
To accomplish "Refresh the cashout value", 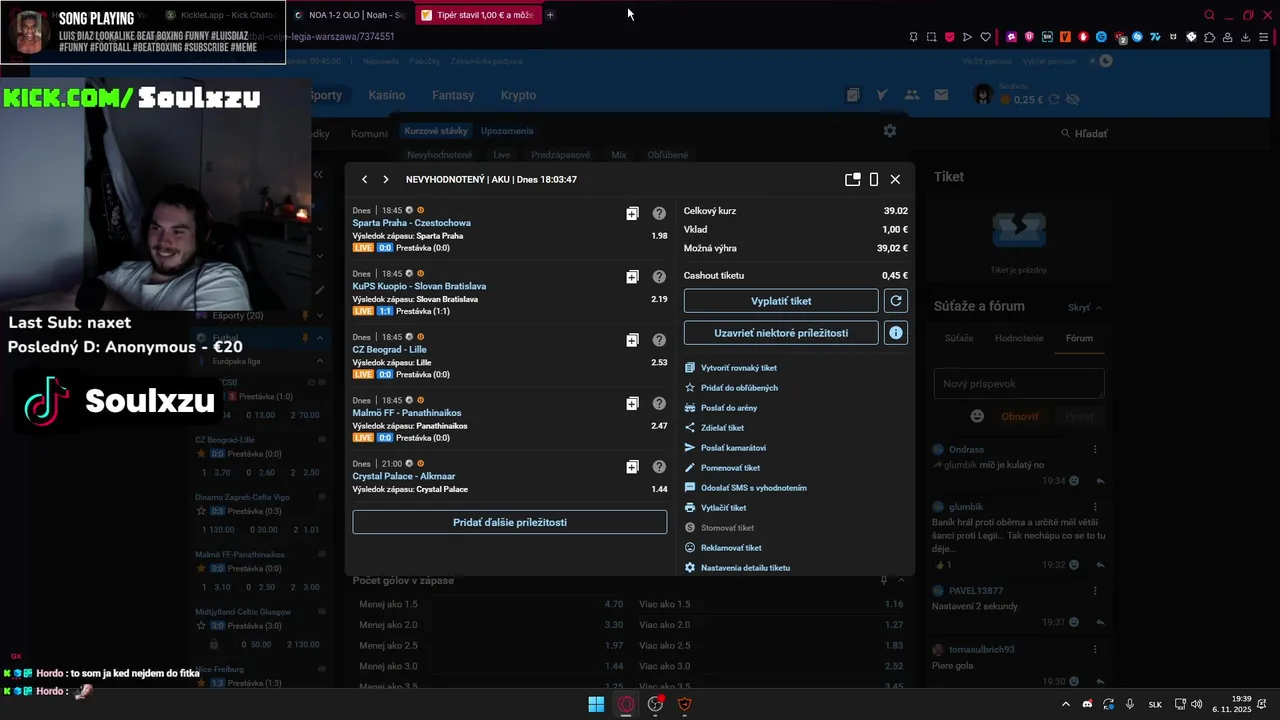I will (896, 301).
